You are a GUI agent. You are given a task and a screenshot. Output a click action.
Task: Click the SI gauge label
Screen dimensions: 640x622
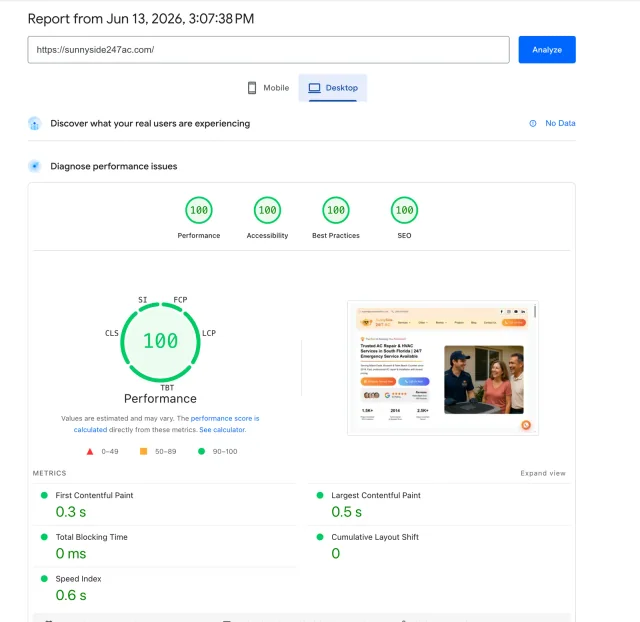[142, 300]
